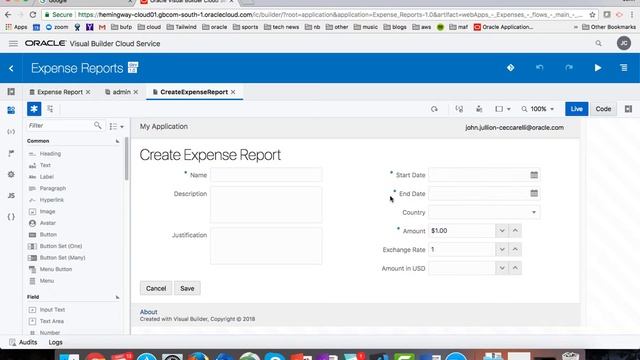Redo the last change
The height and width of the screenshot is (360, 640).
pos(569,68)
